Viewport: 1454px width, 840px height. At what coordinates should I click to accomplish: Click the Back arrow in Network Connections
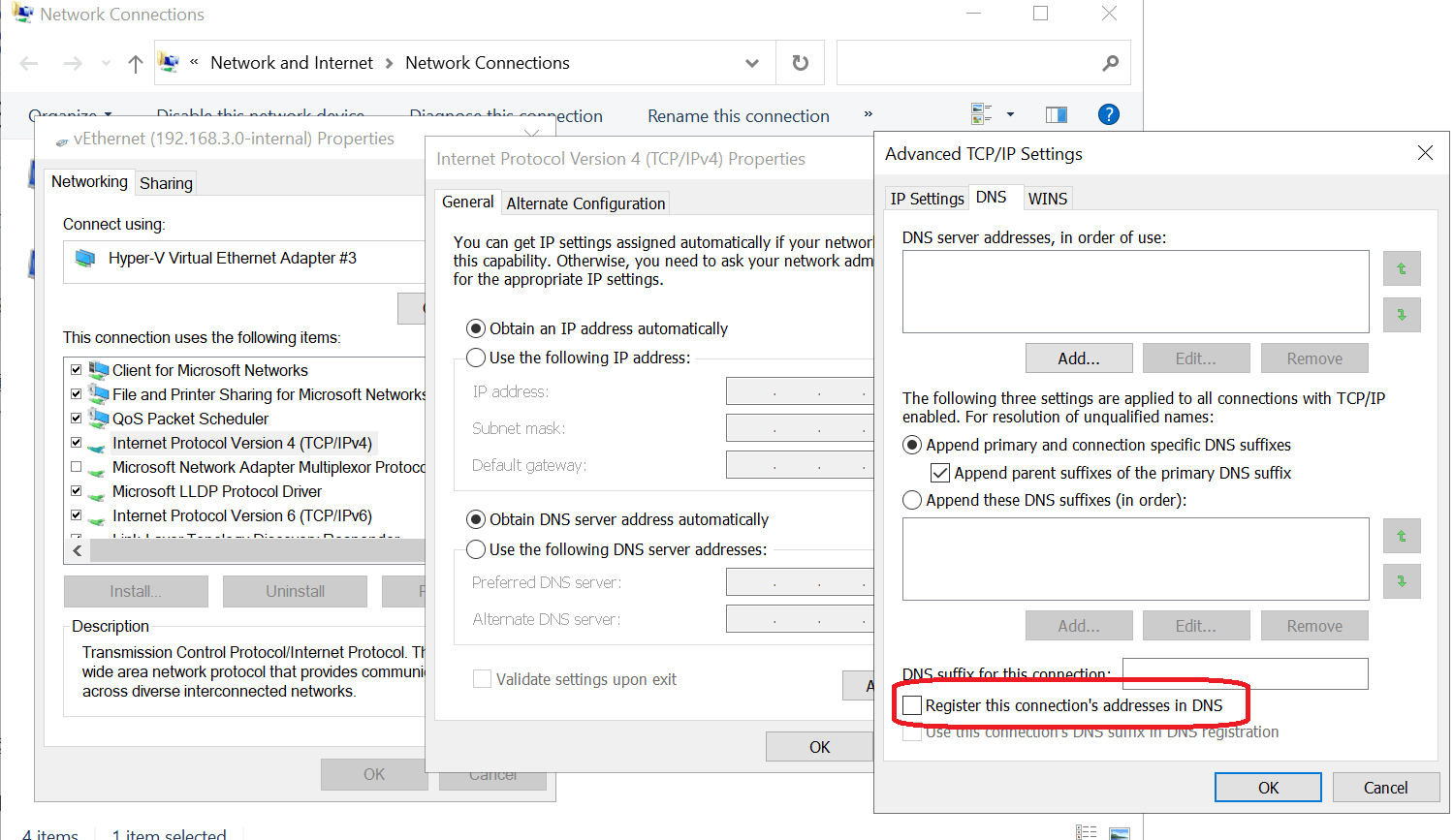pyautogui.click(x=29, y=63)
